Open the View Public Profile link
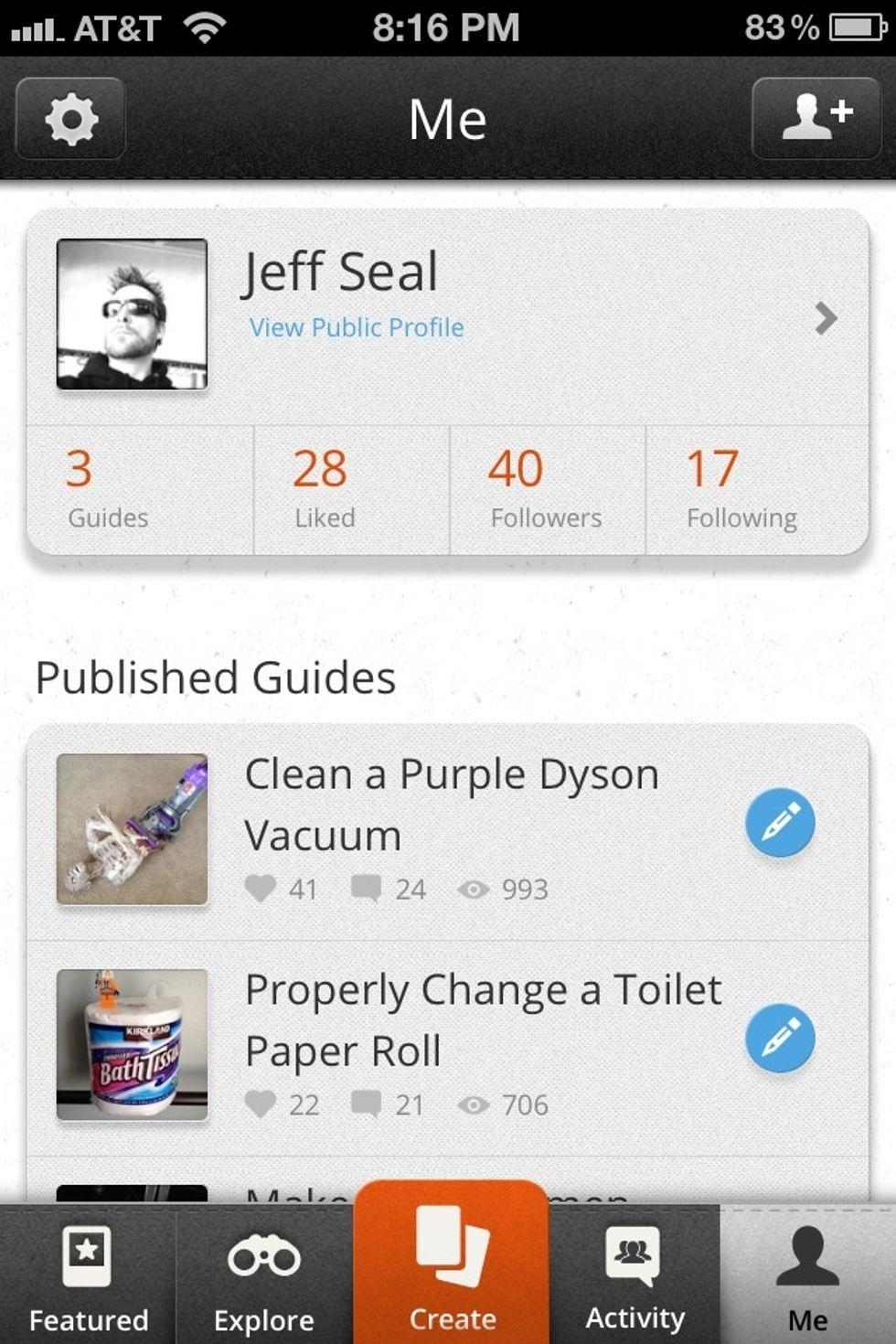896x1344 pixels. (x=357, y=327)
